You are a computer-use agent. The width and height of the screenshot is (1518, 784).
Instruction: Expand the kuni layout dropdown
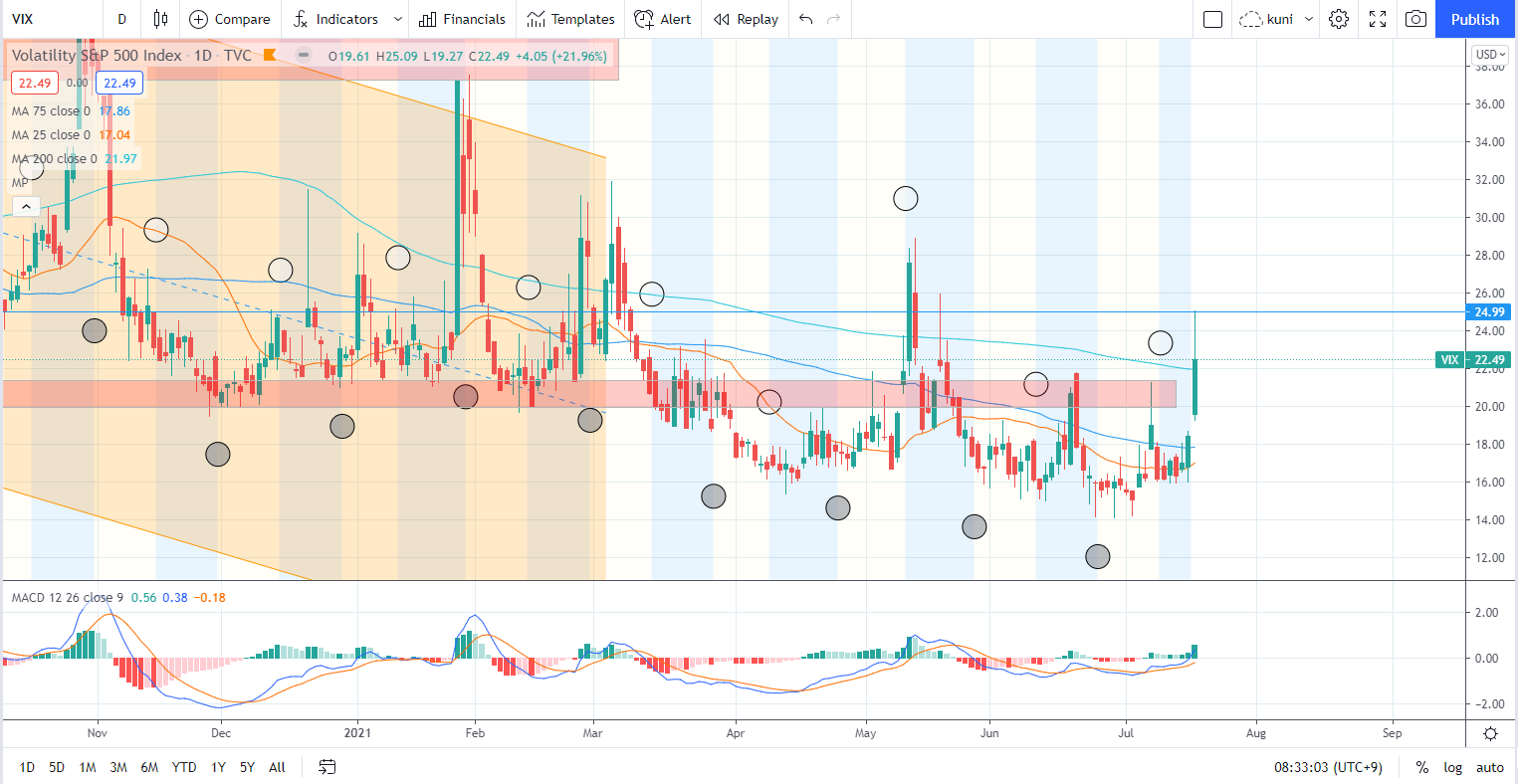[1309, 19]
